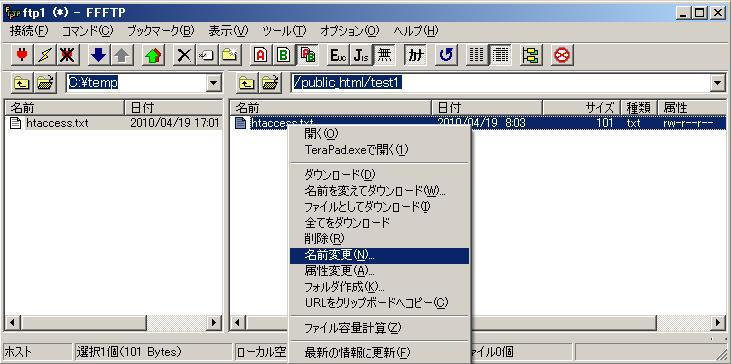The width and height of the screenshot is (731, 364).
Task: Select no kanji conversion 無 icon
Action: pyautogui.click(x=384, y=55)
